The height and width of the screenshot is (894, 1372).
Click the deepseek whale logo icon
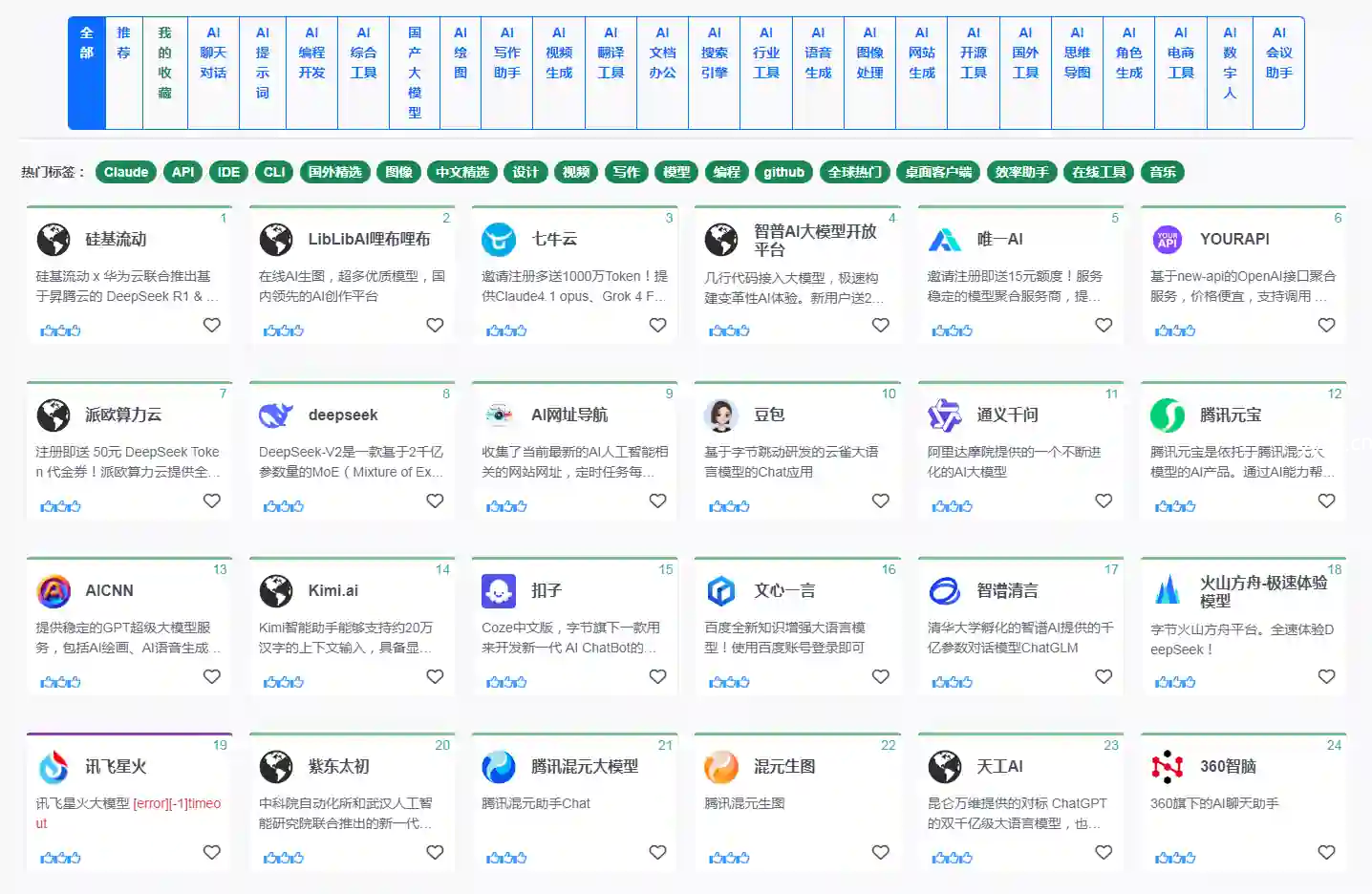(276, 415)
